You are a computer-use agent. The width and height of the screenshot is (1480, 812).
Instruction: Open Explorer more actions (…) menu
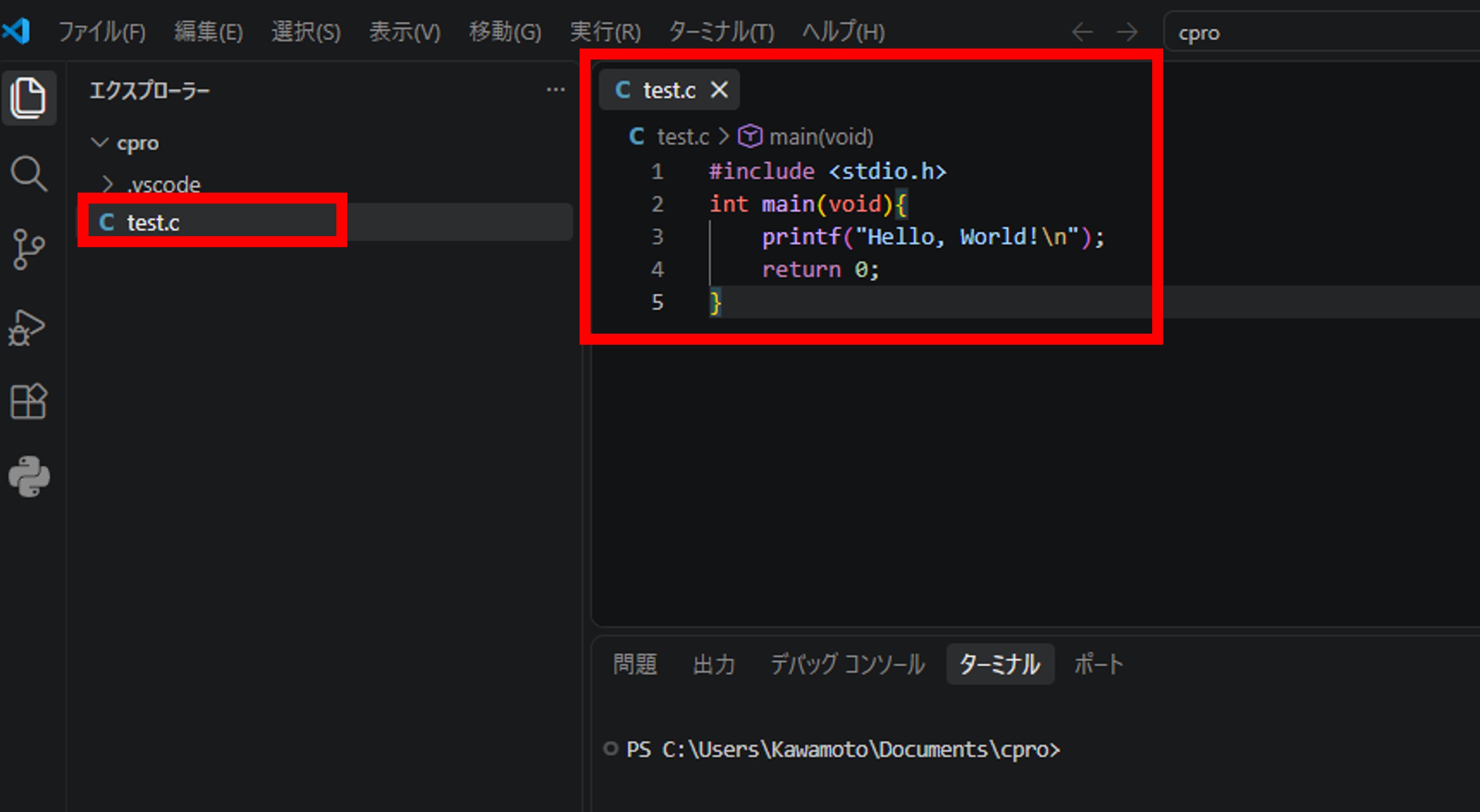point(556,90)
